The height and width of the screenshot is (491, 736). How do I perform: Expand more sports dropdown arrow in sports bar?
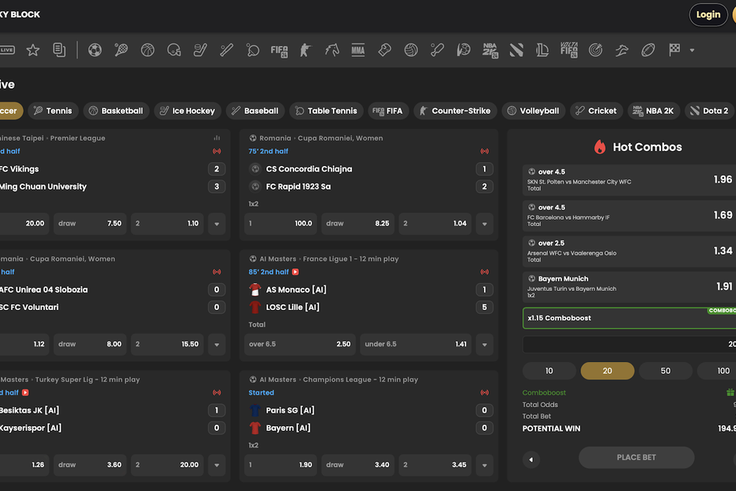point(692,50)
